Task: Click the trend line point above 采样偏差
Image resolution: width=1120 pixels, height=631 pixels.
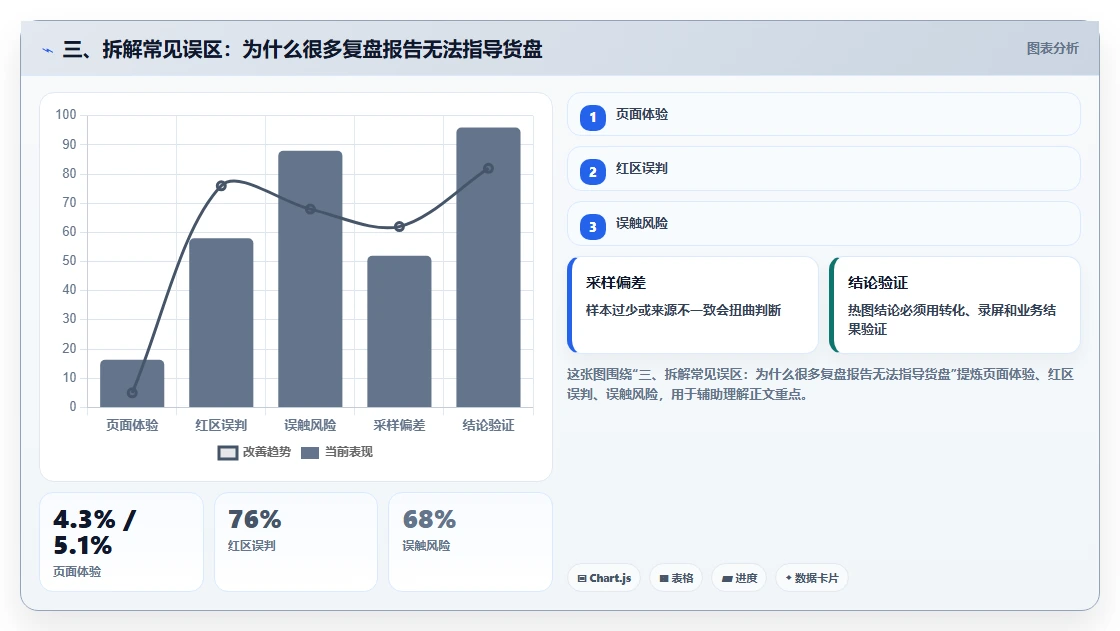Action: coord(399,227)
